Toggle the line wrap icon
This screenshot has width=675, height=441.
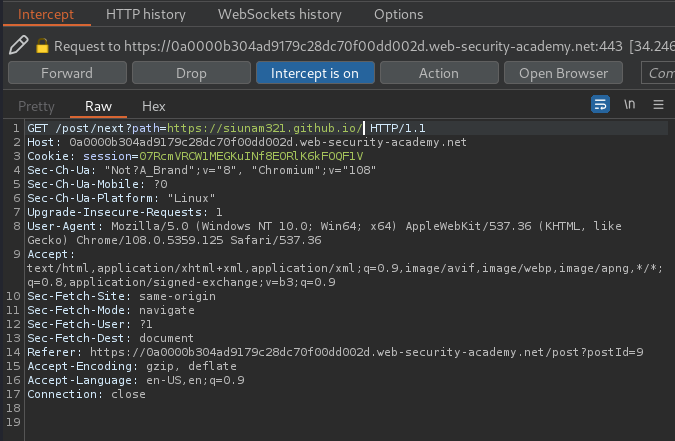click(x=600, y=104)
